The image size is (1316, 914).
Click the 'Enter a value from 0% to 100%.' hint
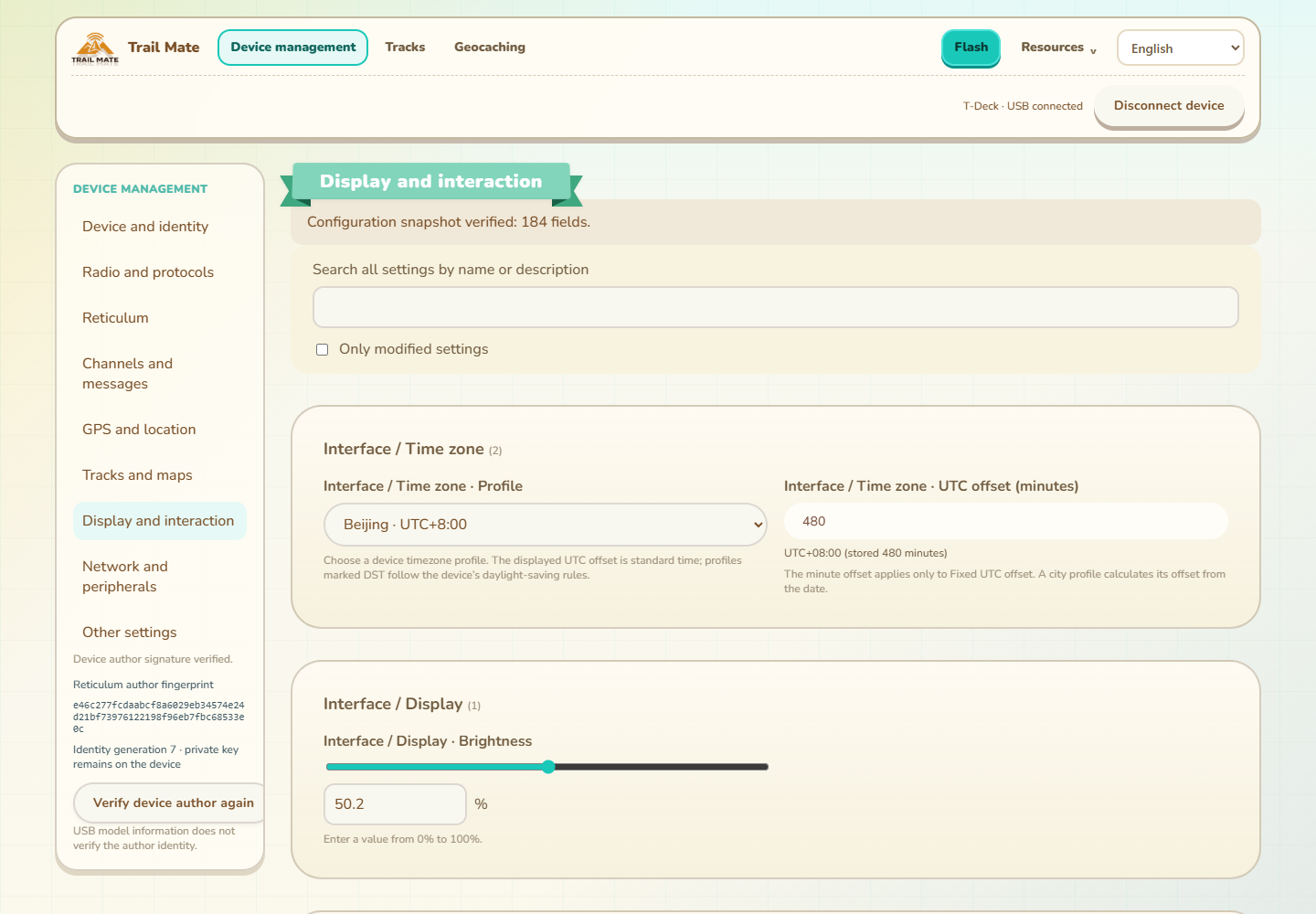coord(403,839)
